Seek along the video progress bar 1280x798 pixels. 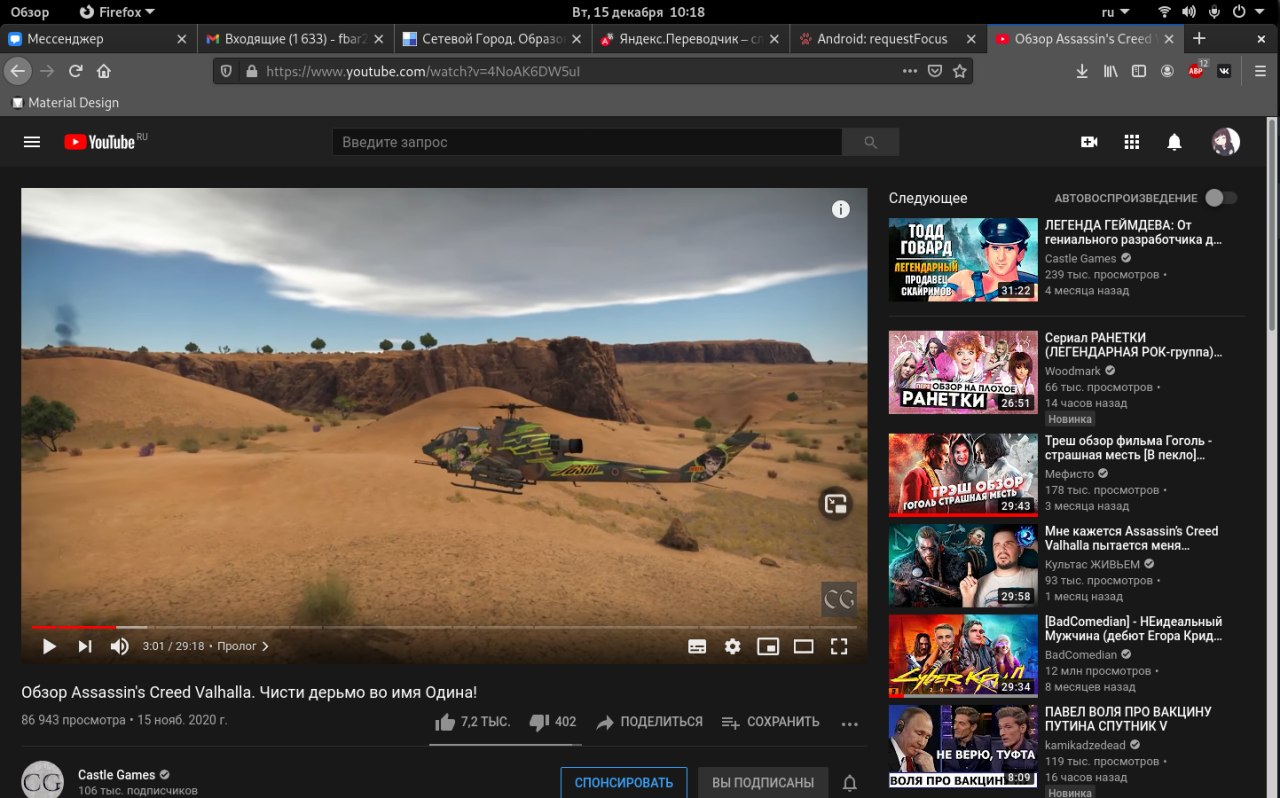(444, 627)
